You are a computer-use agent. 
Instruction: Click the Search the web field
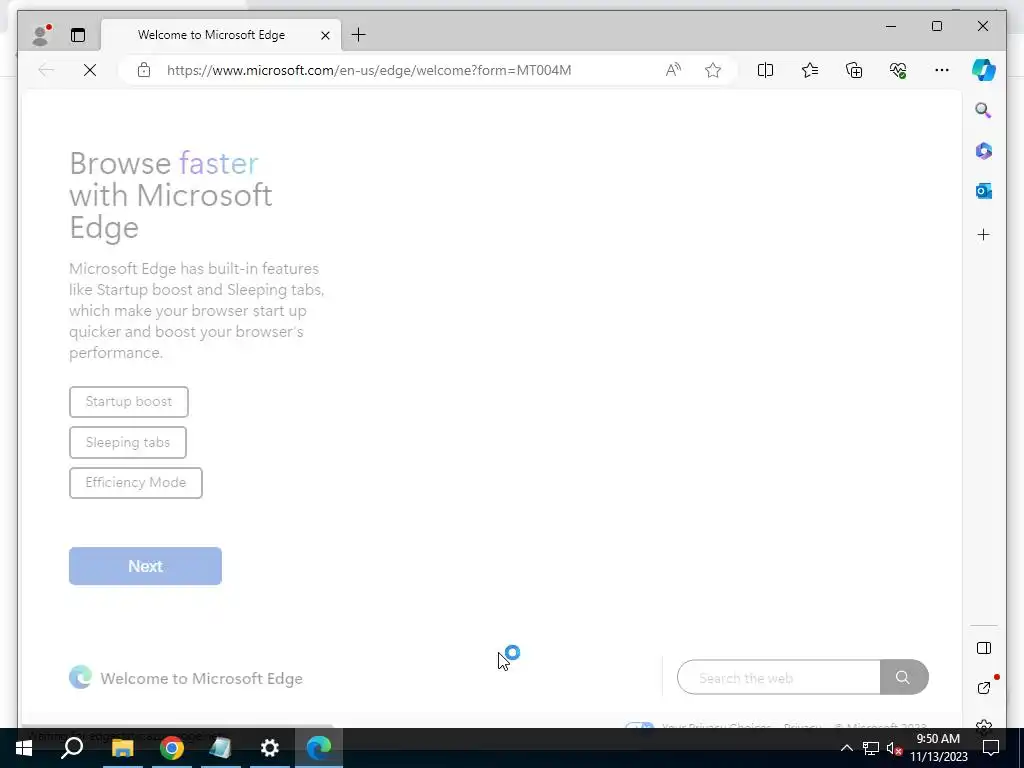click(779, 677)
